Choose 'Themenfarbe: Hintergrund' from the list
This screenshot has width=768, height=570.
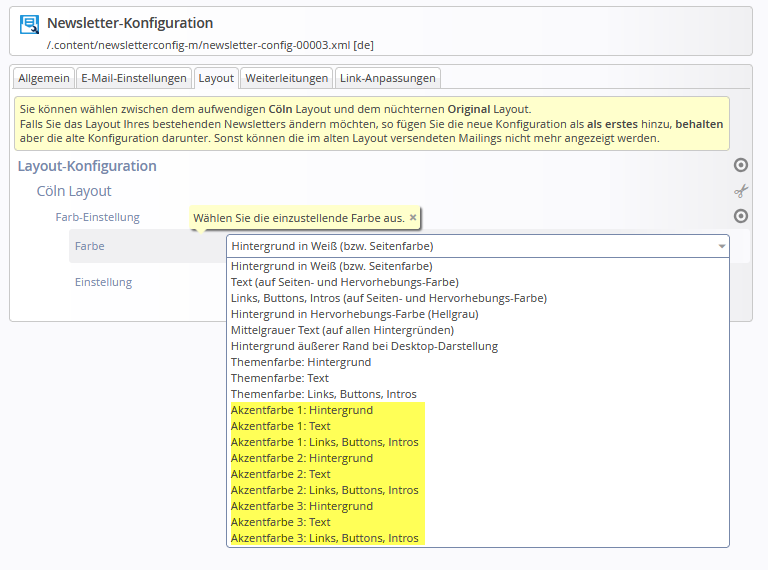pyautogui.click(x=301, y=362)
